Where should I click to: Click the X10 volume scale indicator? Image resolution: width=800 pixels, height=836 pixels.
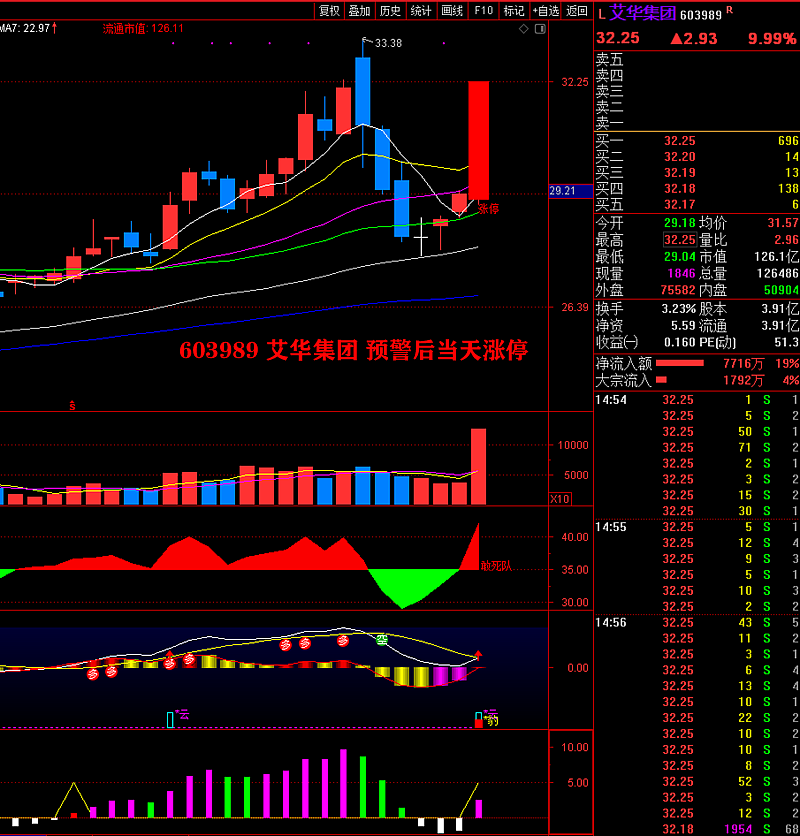pyautogui.click(x=561, y=498)
